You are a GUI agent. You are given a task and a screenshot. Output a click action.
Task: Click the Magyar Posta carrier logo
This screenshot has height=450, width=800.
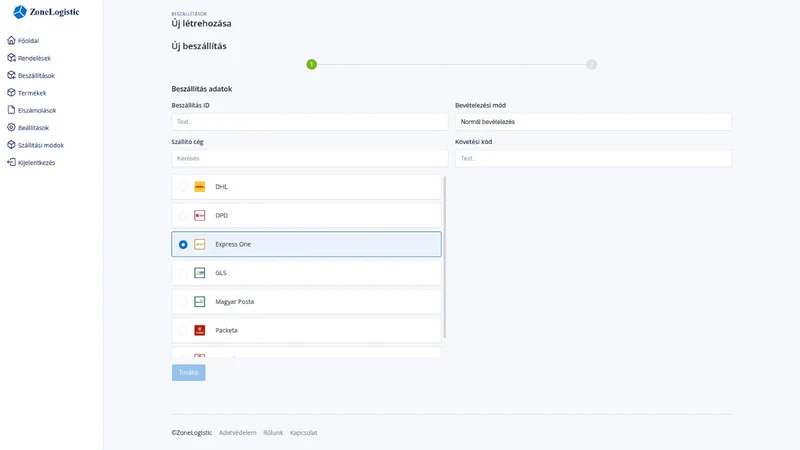point(199,302)
